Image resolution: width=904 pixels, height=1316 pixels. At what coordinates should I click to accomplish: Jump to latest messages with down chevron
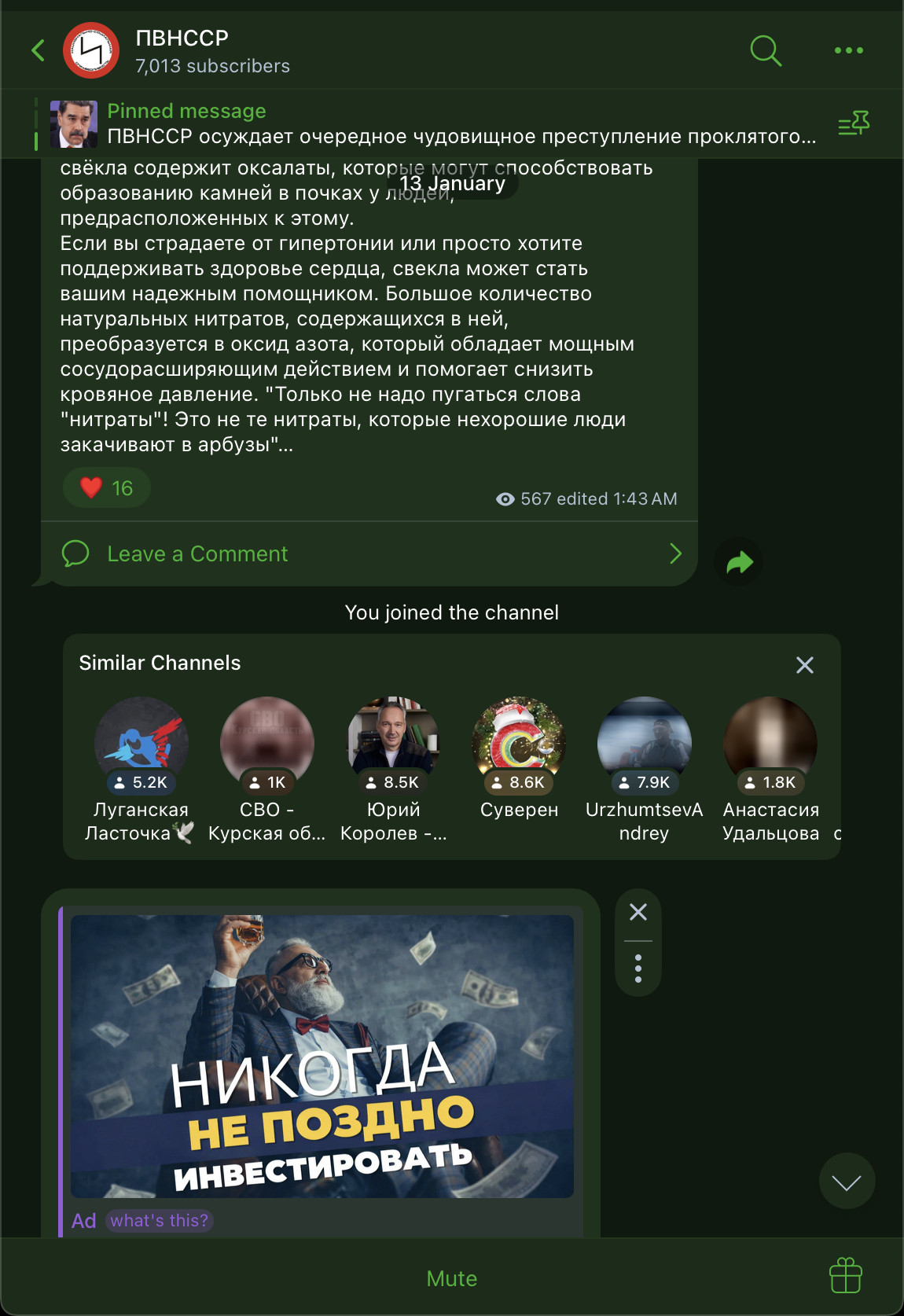(x=847, y=1181)
